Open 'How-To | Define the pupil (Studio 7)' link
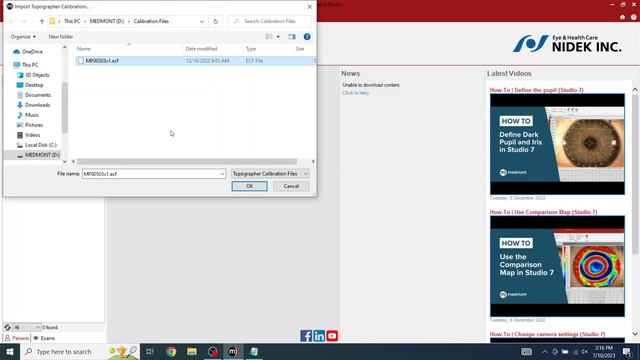Viewport: 640px width, 360px height. 536,90
